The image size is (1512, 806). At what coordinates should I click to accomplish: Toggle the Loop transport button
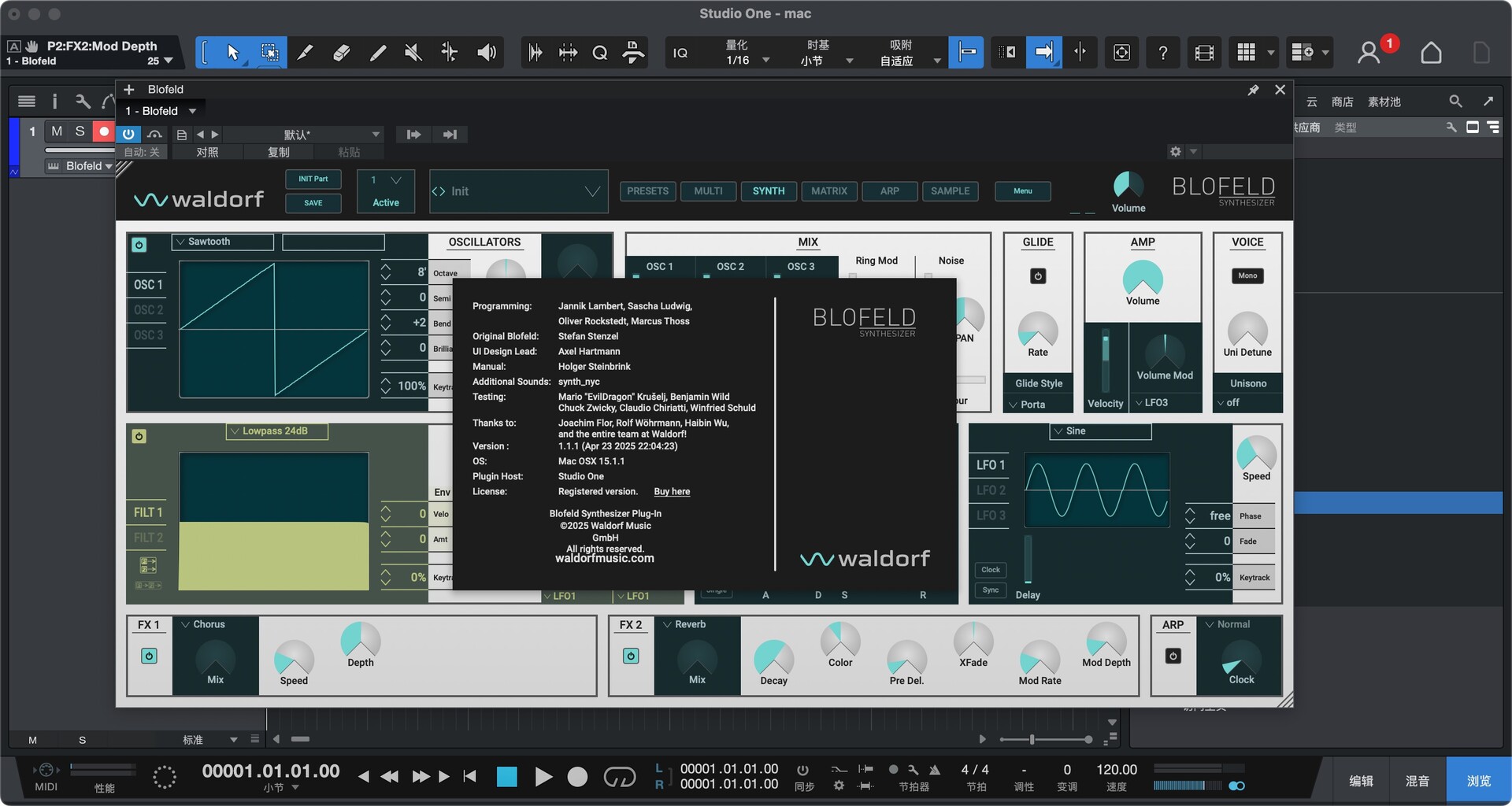[620, 777]
